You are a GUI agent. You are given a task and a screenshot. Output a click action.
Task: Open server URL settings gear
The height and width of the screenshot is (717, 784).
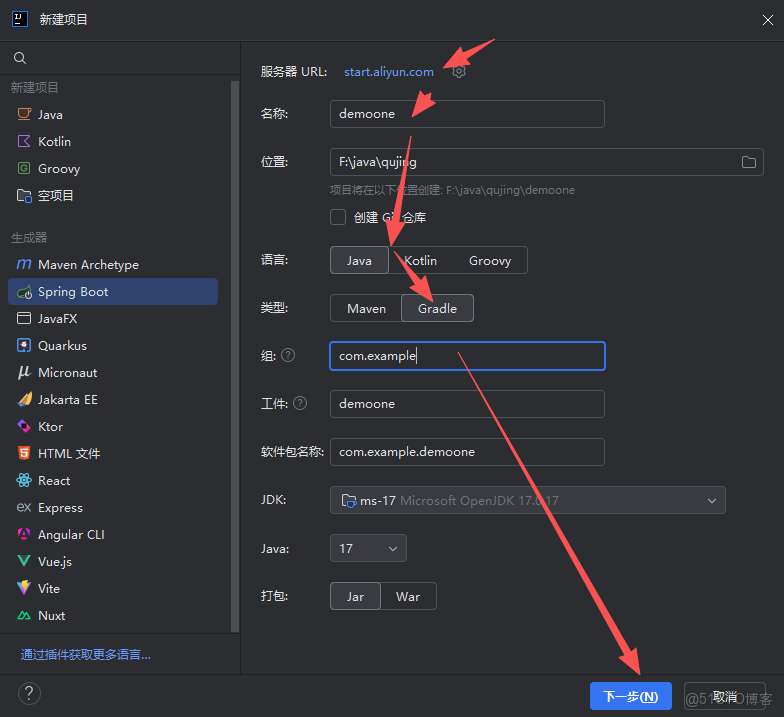coord(459,72)
